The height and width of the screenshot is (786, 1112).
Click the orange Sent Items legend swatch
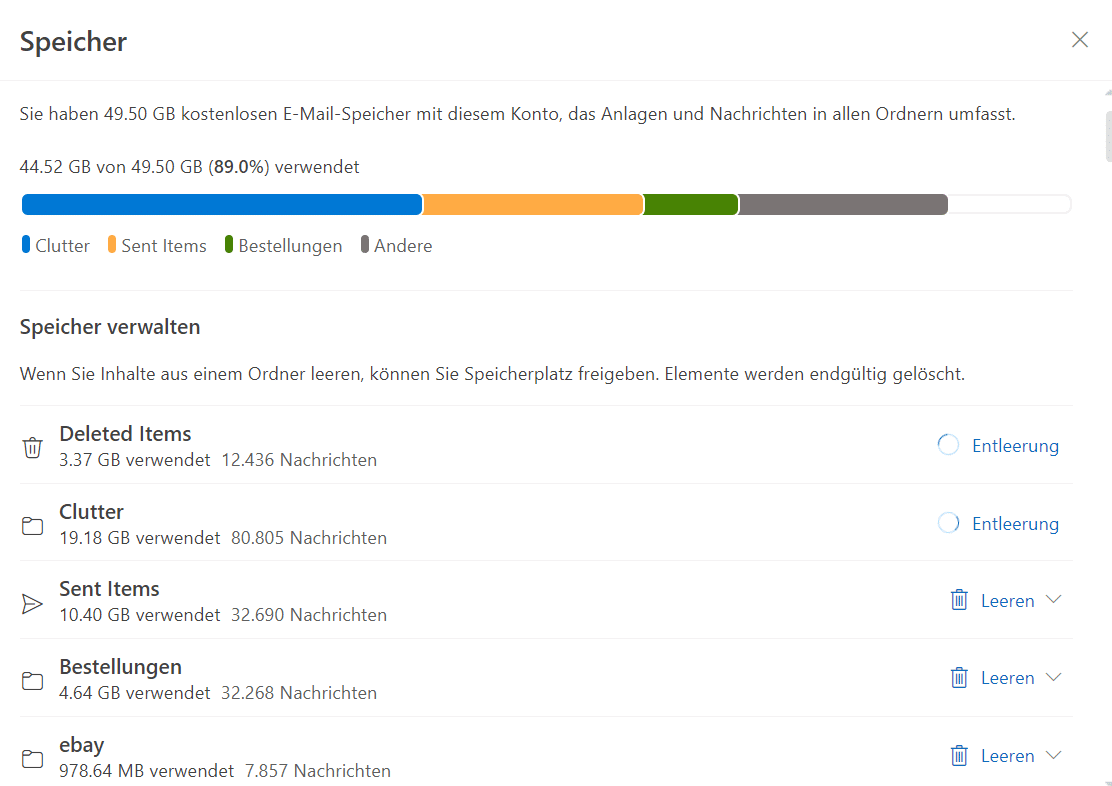click(112, 245)
